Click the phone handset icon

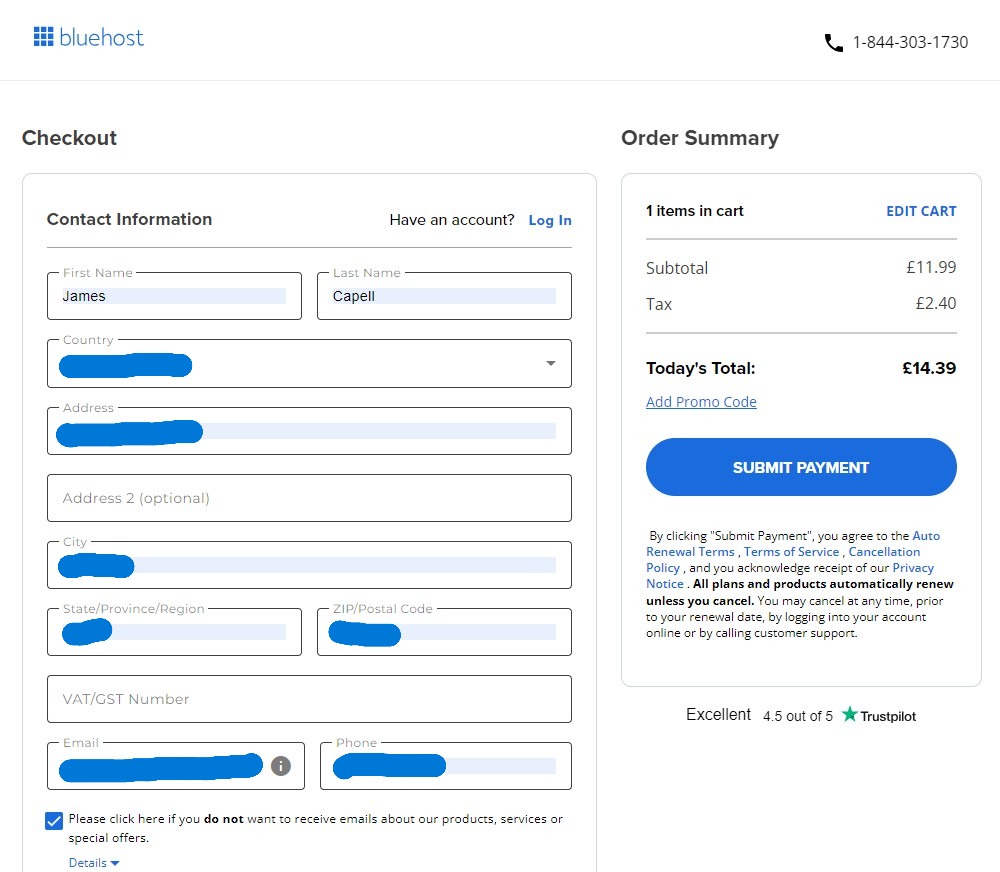coord(834,43)
